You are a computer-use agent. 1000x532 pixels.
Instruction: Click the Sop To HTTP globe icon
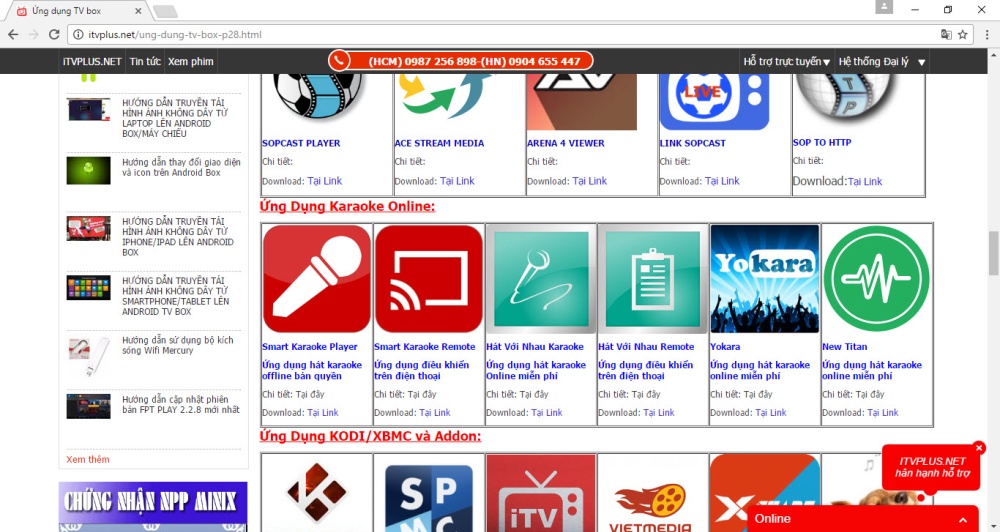coord(844,97)
